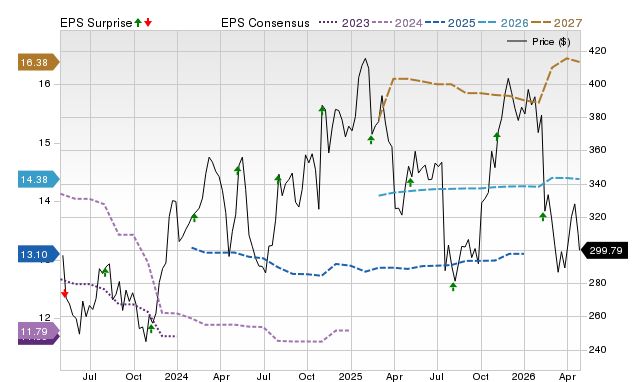640x382 pixels.
Task: Click the green surprise arrow after 2026 near 320
Action: click(543, 217)
